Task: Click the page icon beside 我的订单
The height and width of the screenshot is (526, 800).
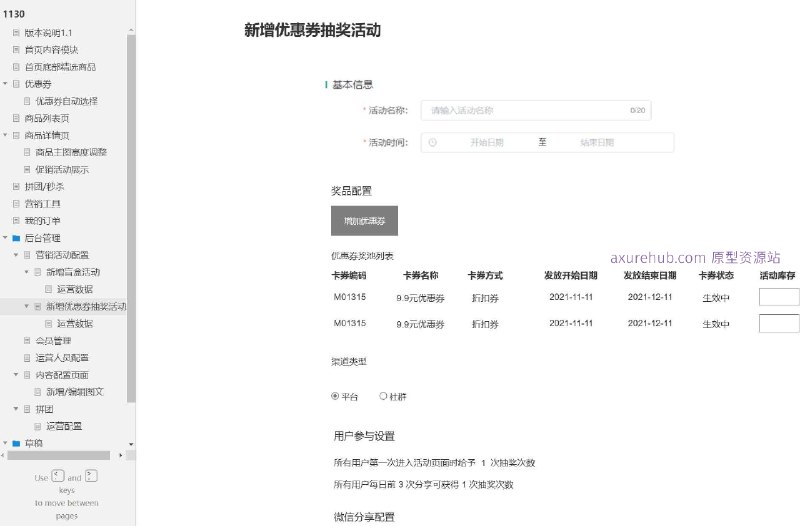Action: 16,220
